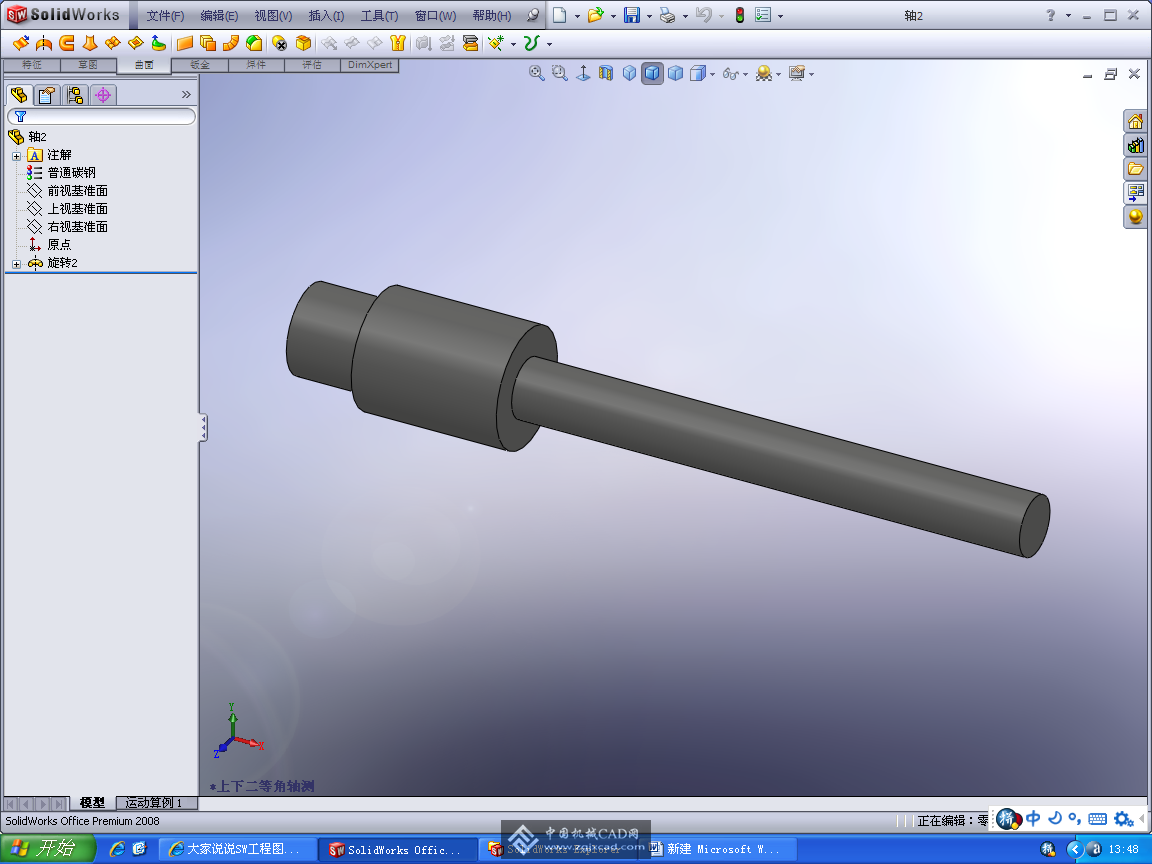The image size is (1152, 864).
Task: Open the options dropdown arrow
Action: [780, 15]
